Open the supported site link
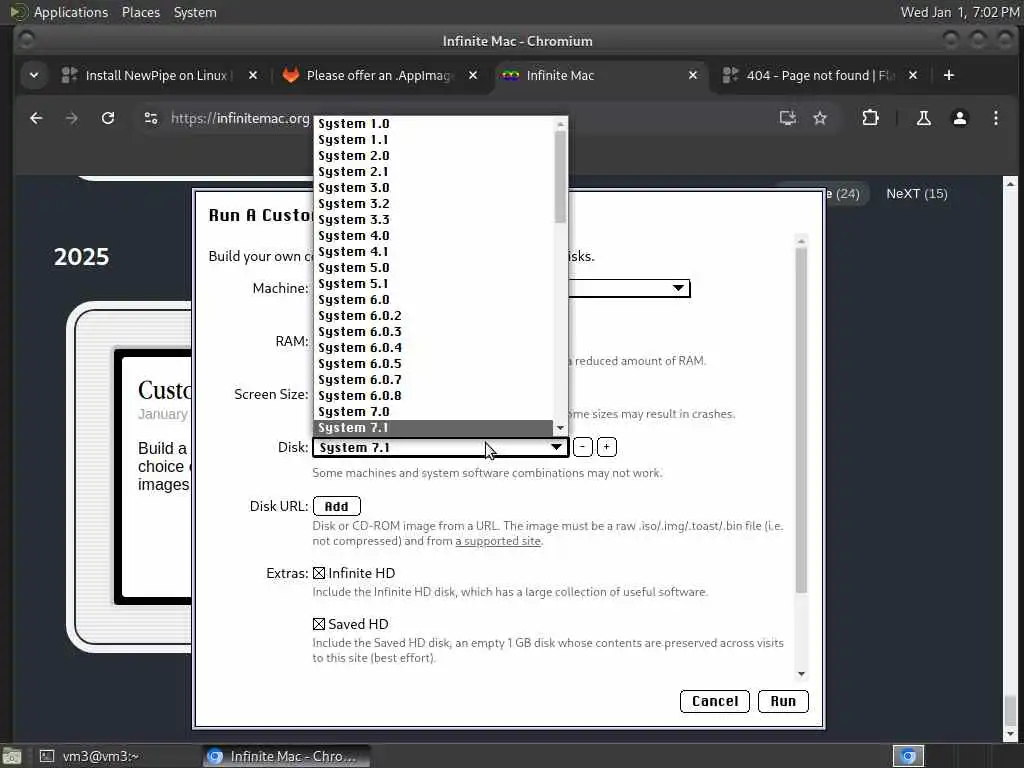1024x768 pixels. coord(498,541)
